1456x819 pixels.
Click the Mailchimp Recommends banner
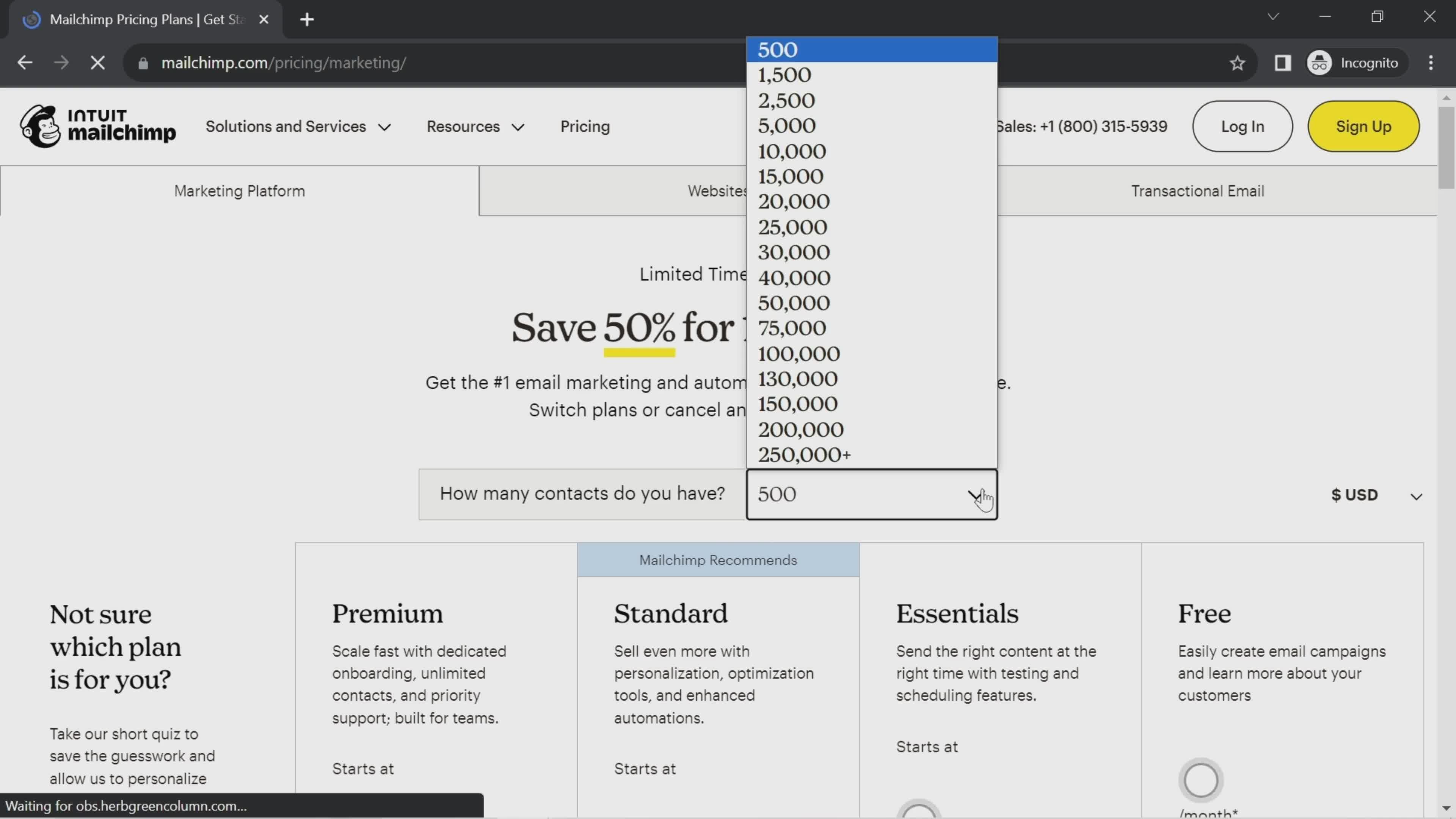pyautogui.click(x=718, y=560)
